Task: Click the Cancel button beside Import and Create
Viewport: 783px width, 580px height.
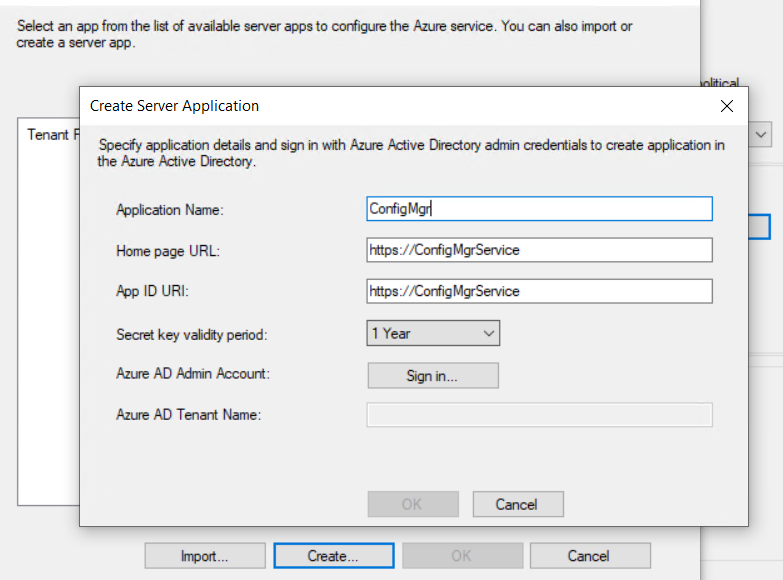Action: tap(589, 556)
